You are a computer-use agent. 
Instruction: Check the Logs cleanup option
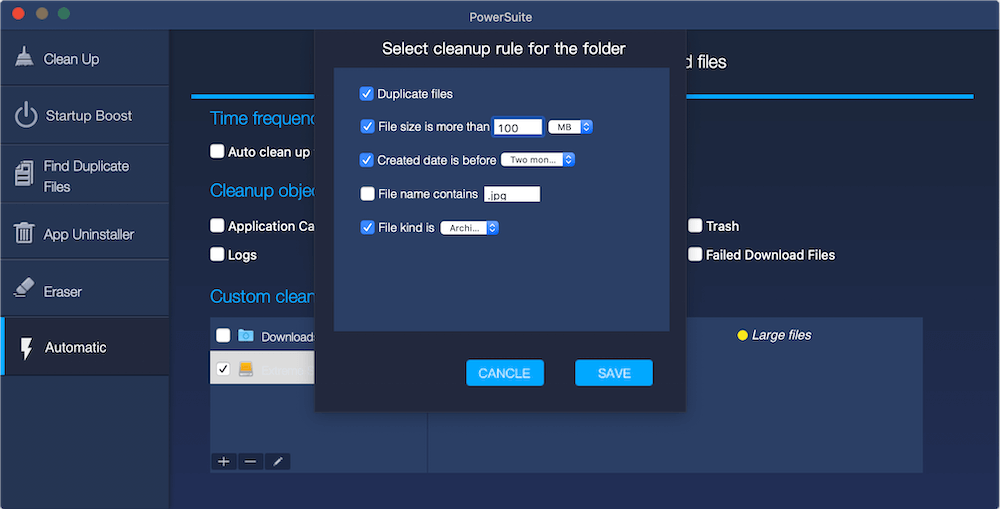tap(217, 254)
